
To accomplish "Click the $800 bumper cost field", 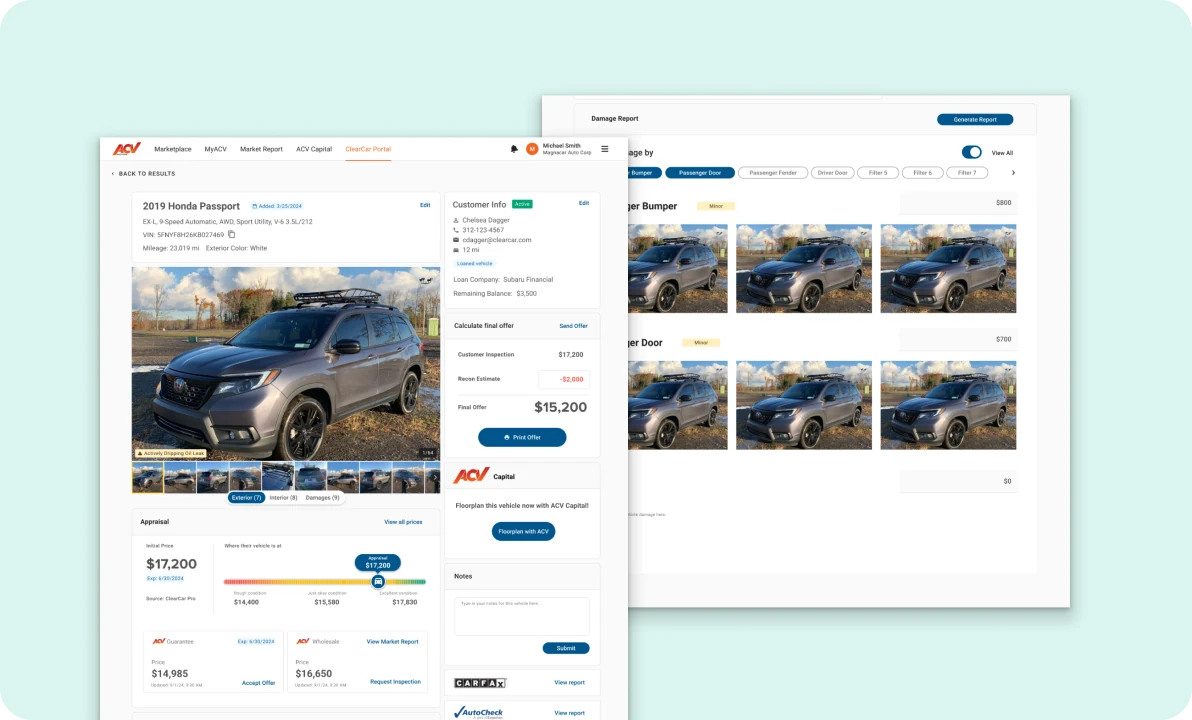I will [958, 203].
